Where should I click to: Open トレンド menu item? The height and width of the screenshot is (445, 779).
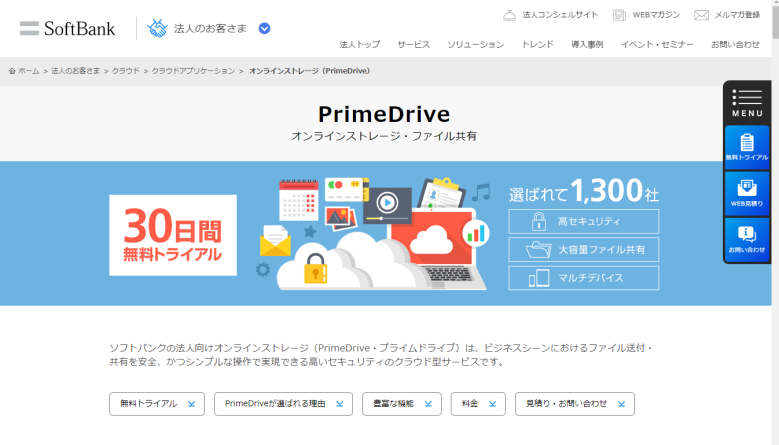[538, 45]
